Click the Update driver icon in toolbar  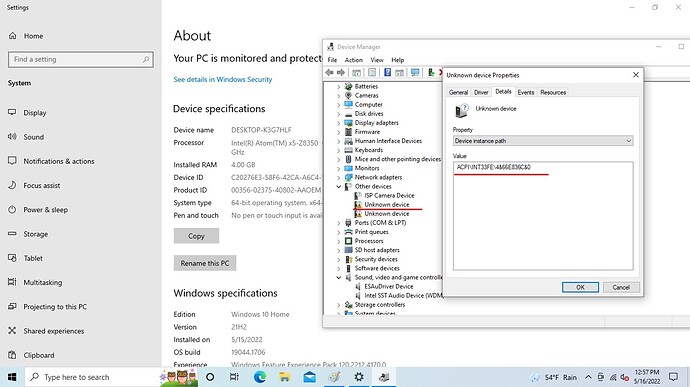point(431,72)
